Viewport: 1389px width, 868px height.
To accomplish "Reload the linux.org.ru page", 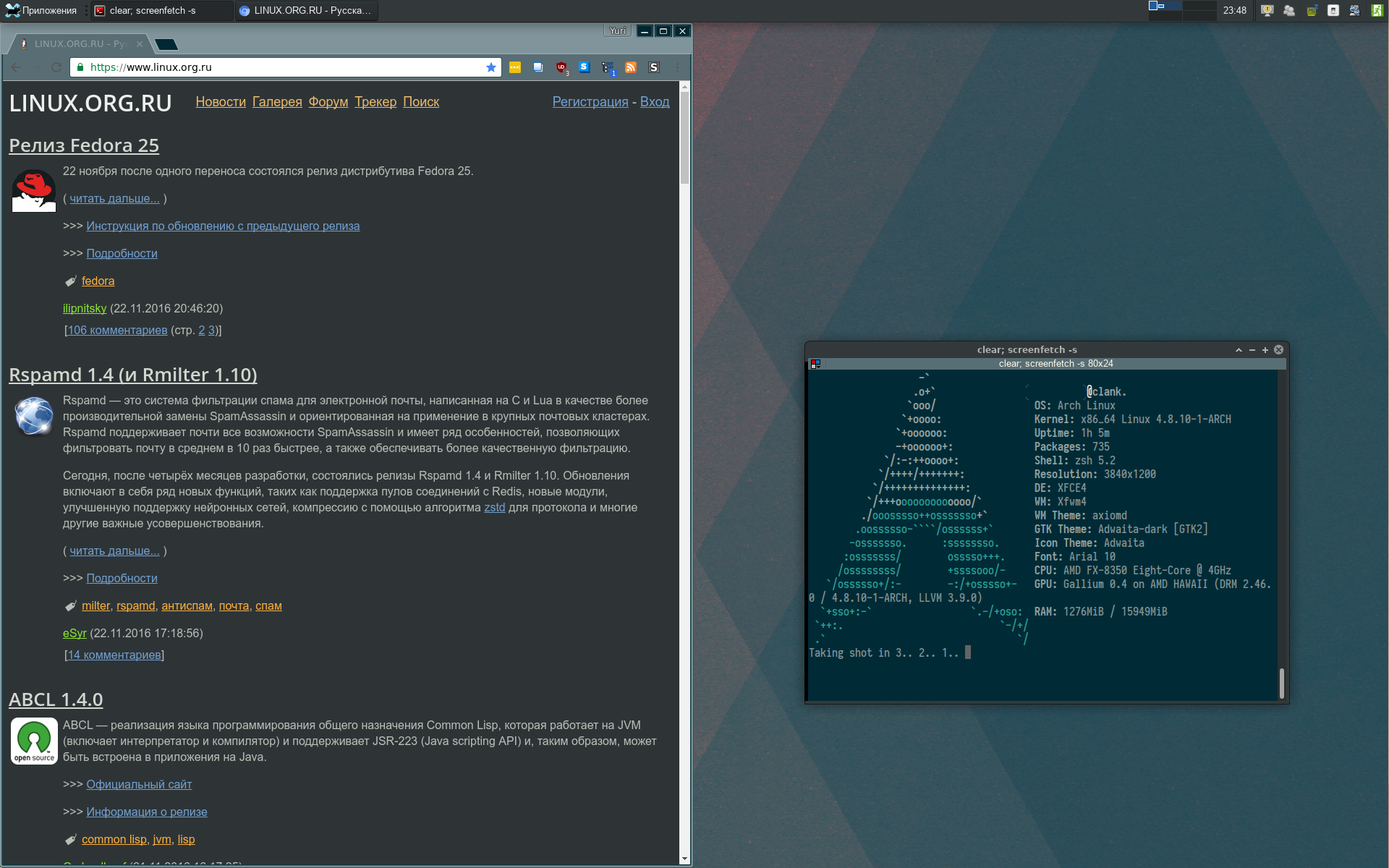I will (x=56, y=67).
